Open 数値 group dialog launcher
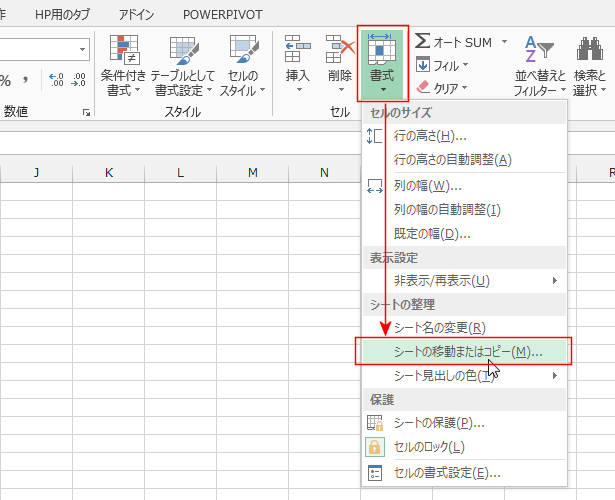Image resolution: width=615 pixels, height=500 pixels. coord(87,113)
